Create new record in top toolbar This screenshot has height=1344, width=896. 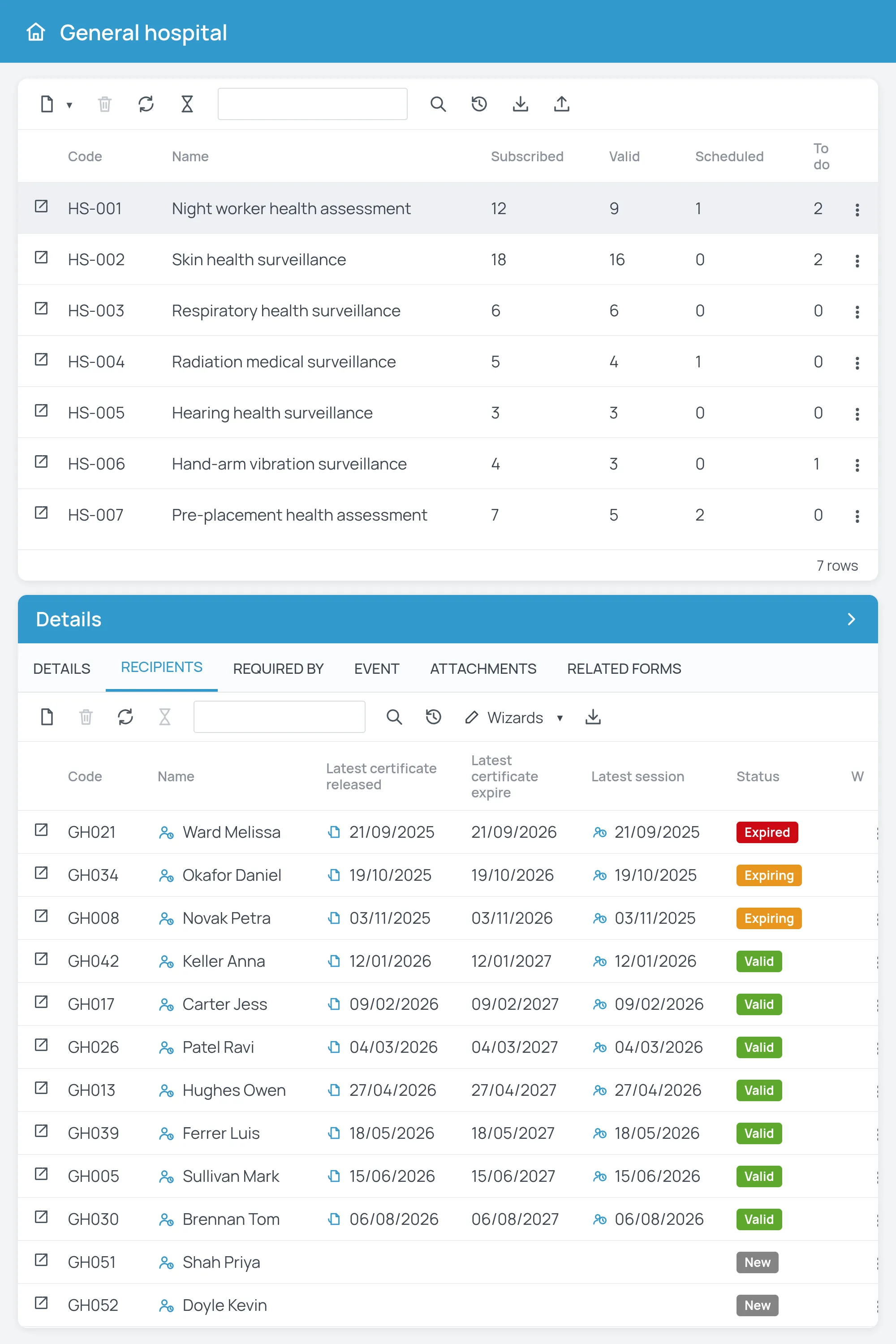coord(47,104)
